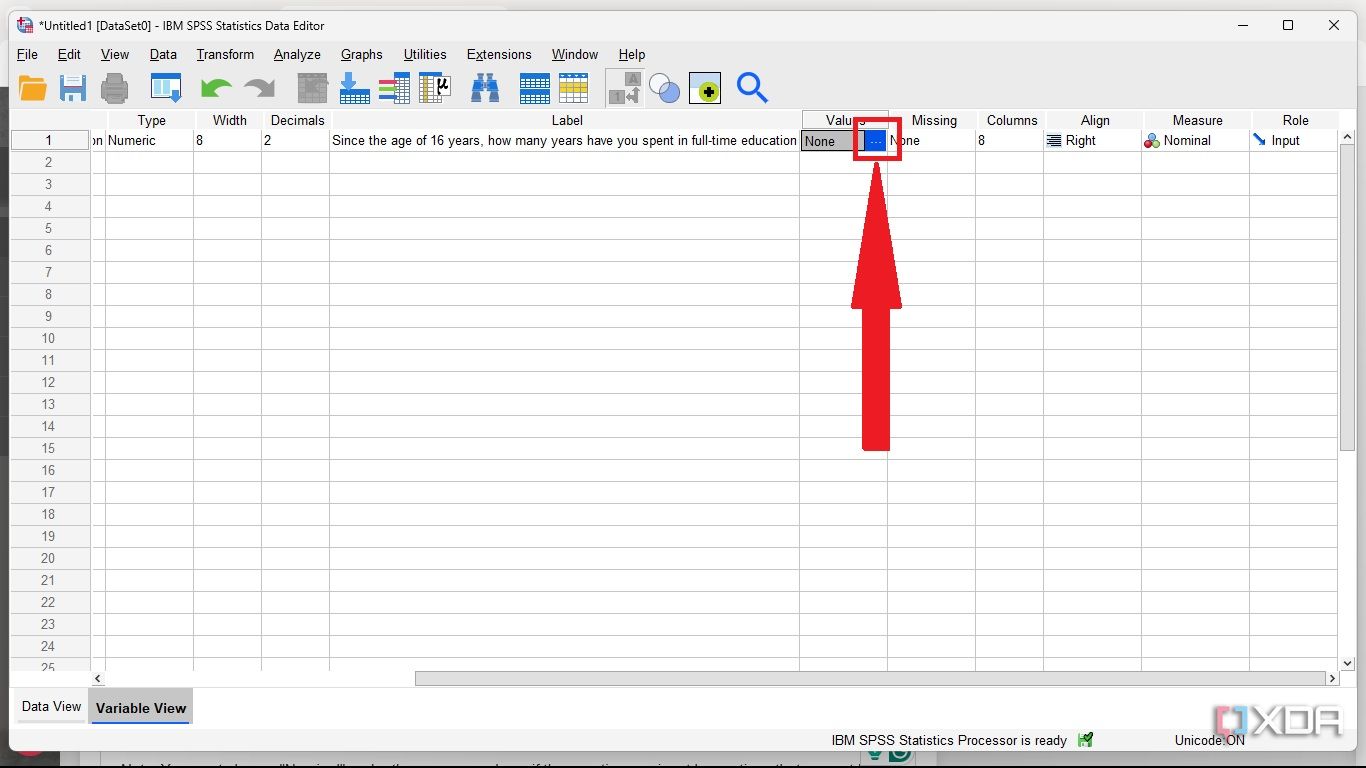Save the document with the floppy disk icon
The image size is (1366, 768).
(x=73, y=89)
